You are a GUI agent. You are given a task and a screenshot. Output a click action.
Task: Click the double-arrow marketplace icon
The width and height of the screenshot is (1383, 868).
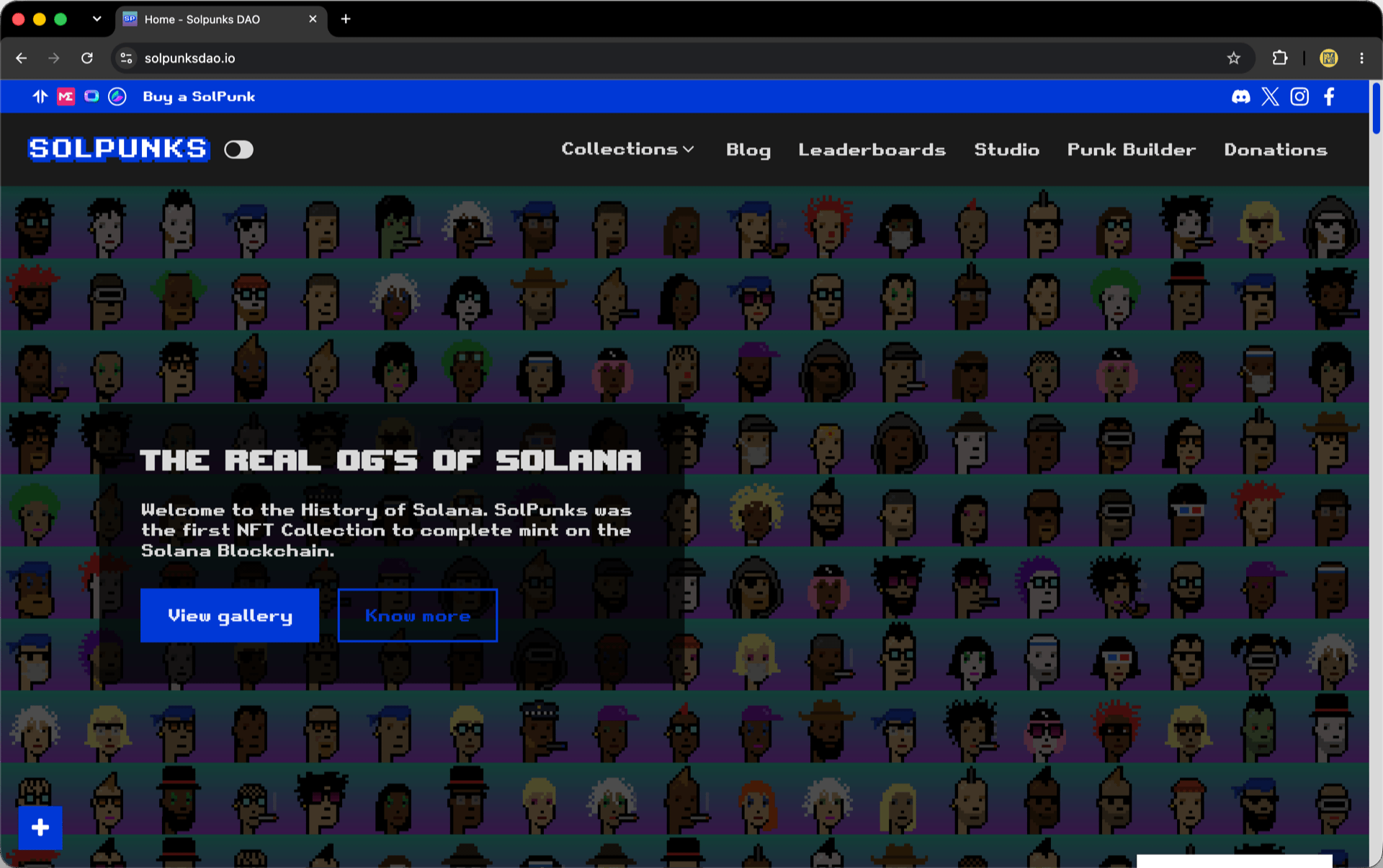(40, 97)
